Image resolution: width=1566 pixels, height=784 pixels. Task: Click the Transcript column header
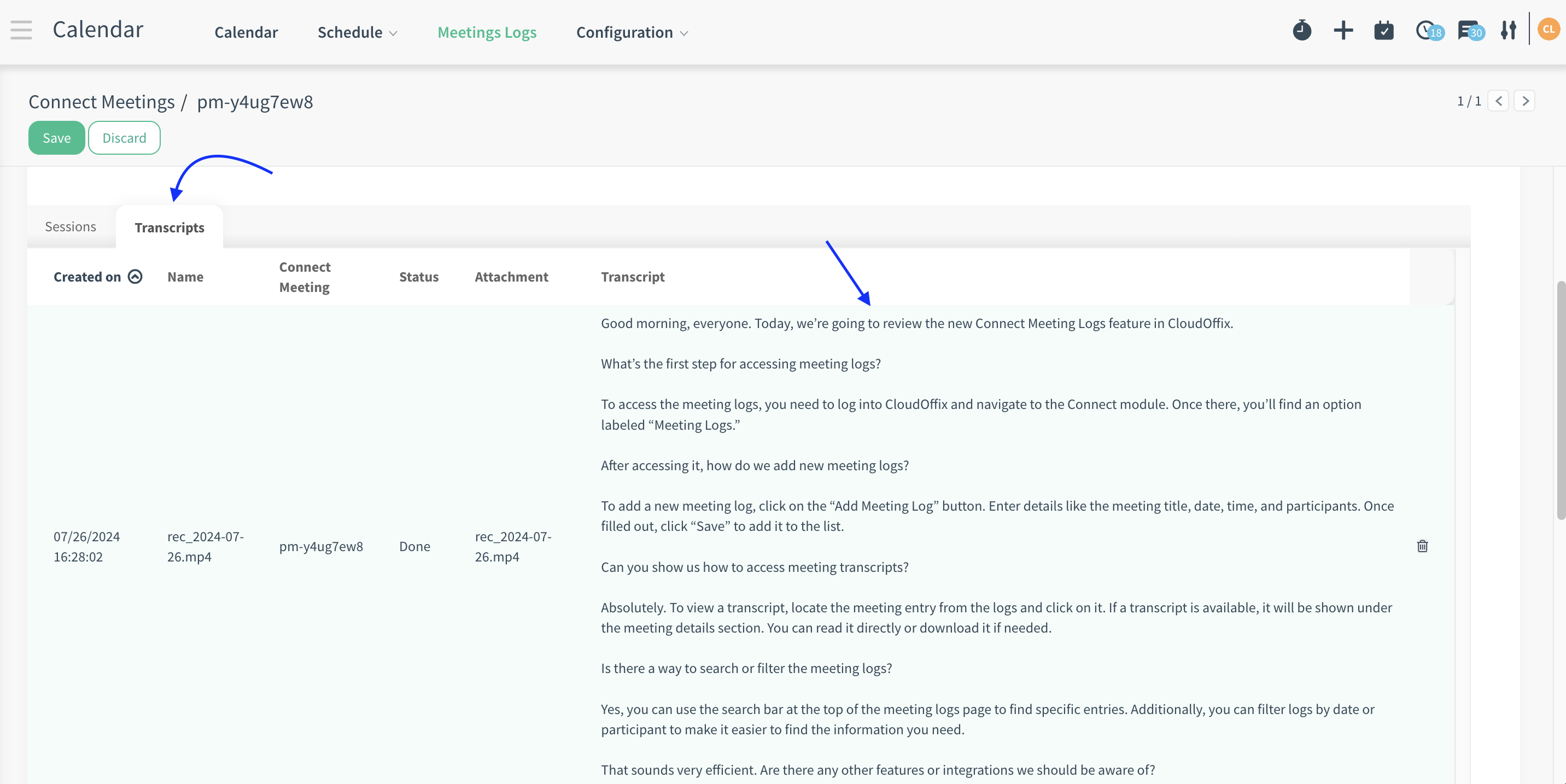point(632,277)
